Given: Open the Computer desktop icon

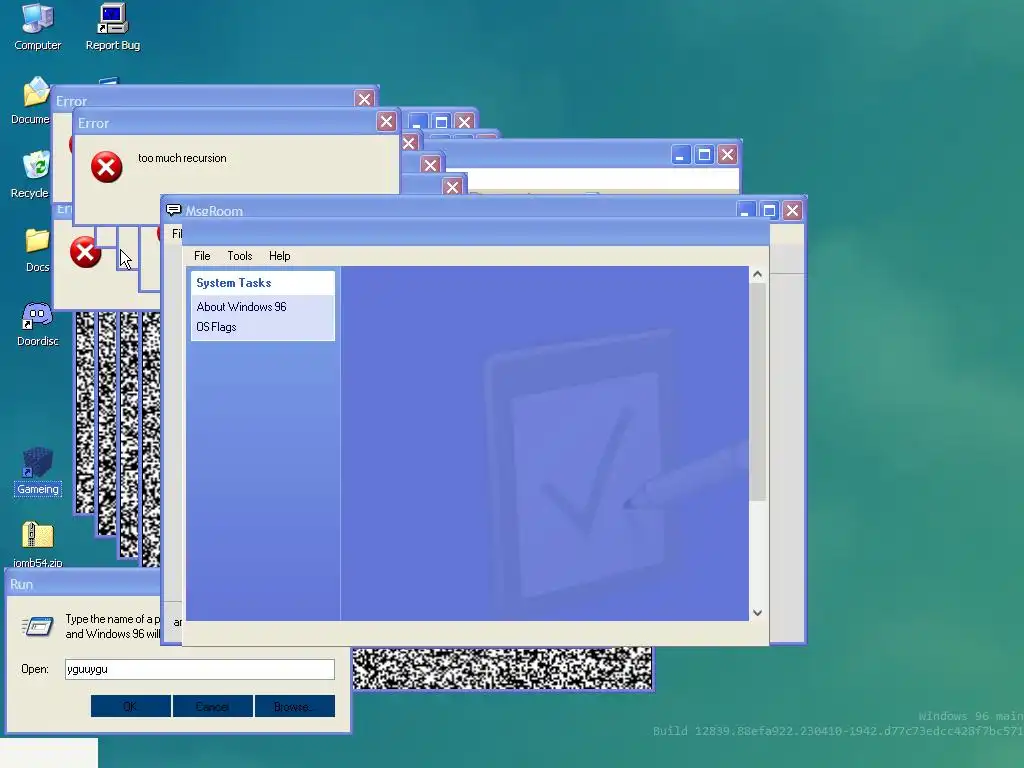Looking at the screenshot, I should point(37,27).
